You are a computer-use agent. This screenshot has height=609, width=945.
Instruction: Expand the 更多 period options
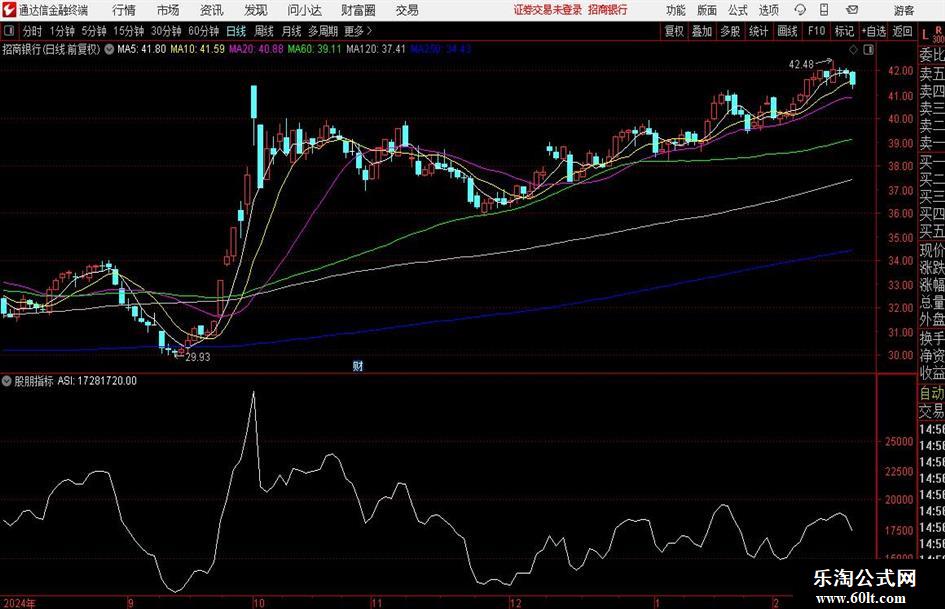358,31
